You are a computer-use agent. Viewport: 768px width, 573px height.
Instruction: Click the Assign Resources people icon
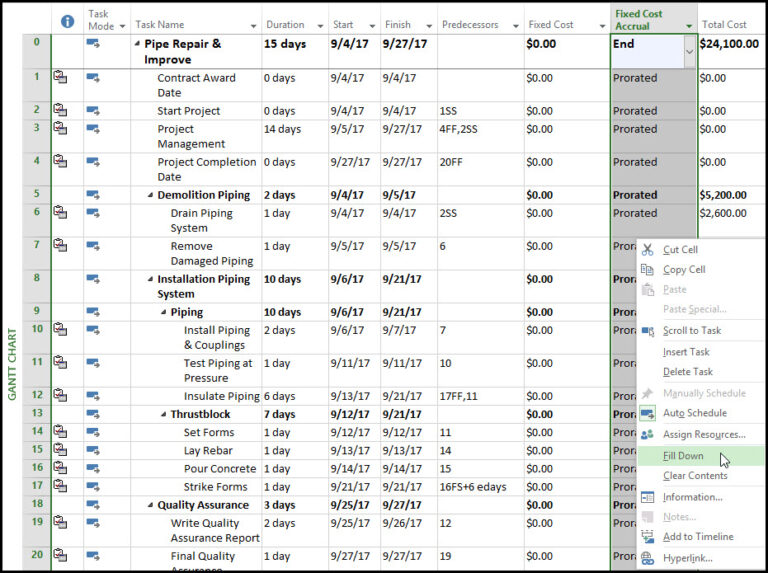coord(648,434)
